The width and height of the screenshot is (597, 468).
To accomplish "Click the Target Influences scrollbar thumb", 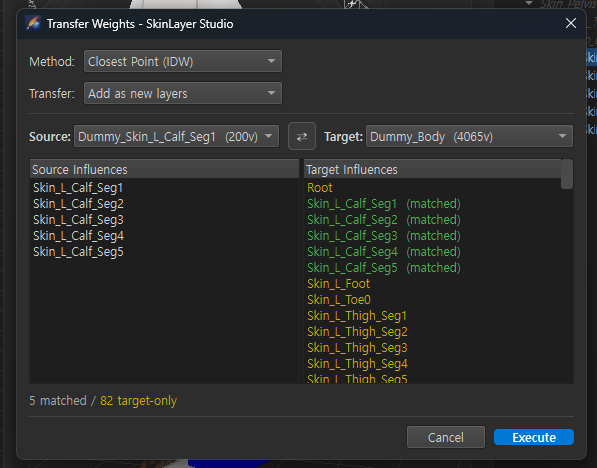I will click(567, 174).
